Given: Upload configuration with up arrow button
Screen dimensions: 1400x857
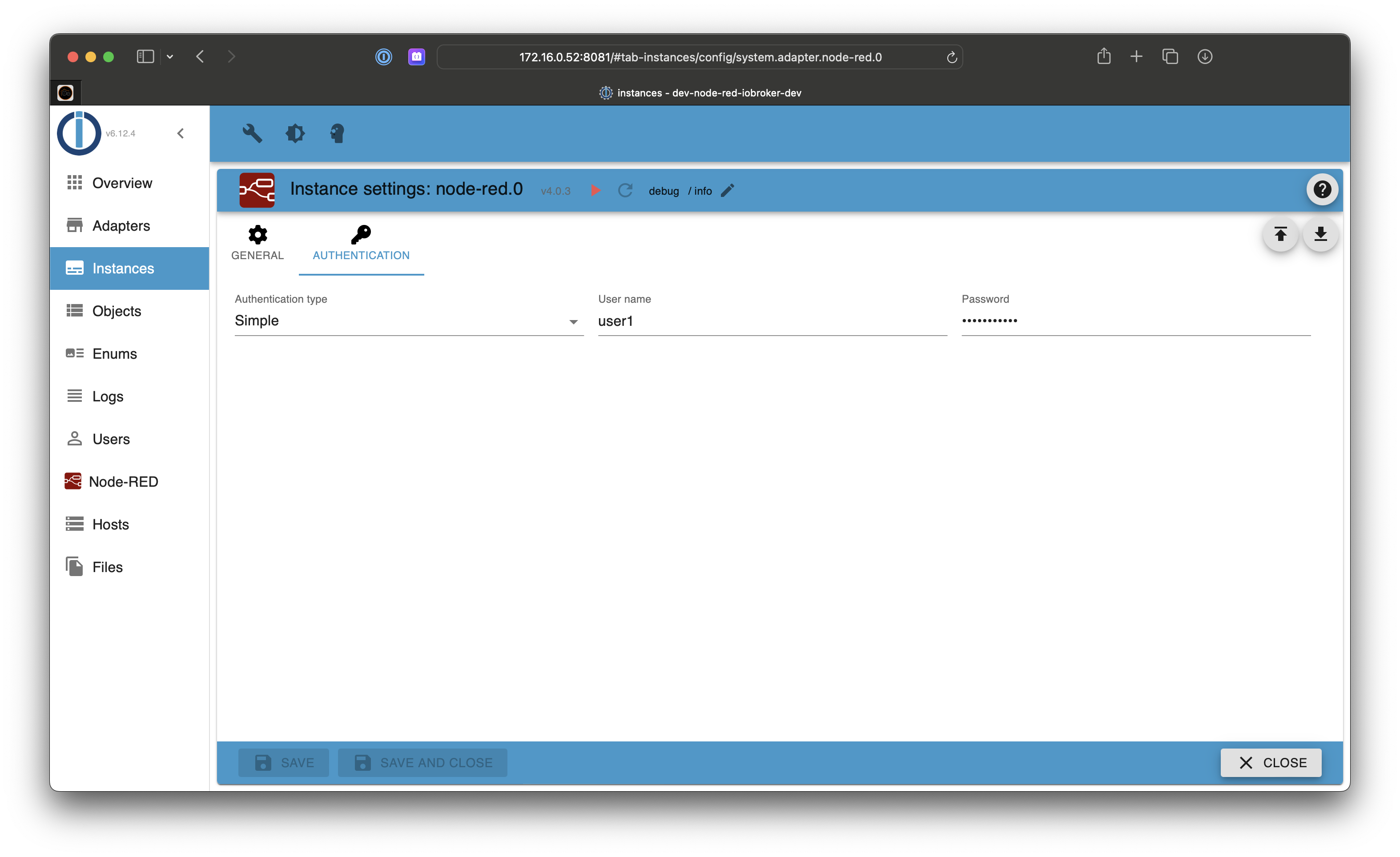Looking at the screenshot, I should (1280, 234).
